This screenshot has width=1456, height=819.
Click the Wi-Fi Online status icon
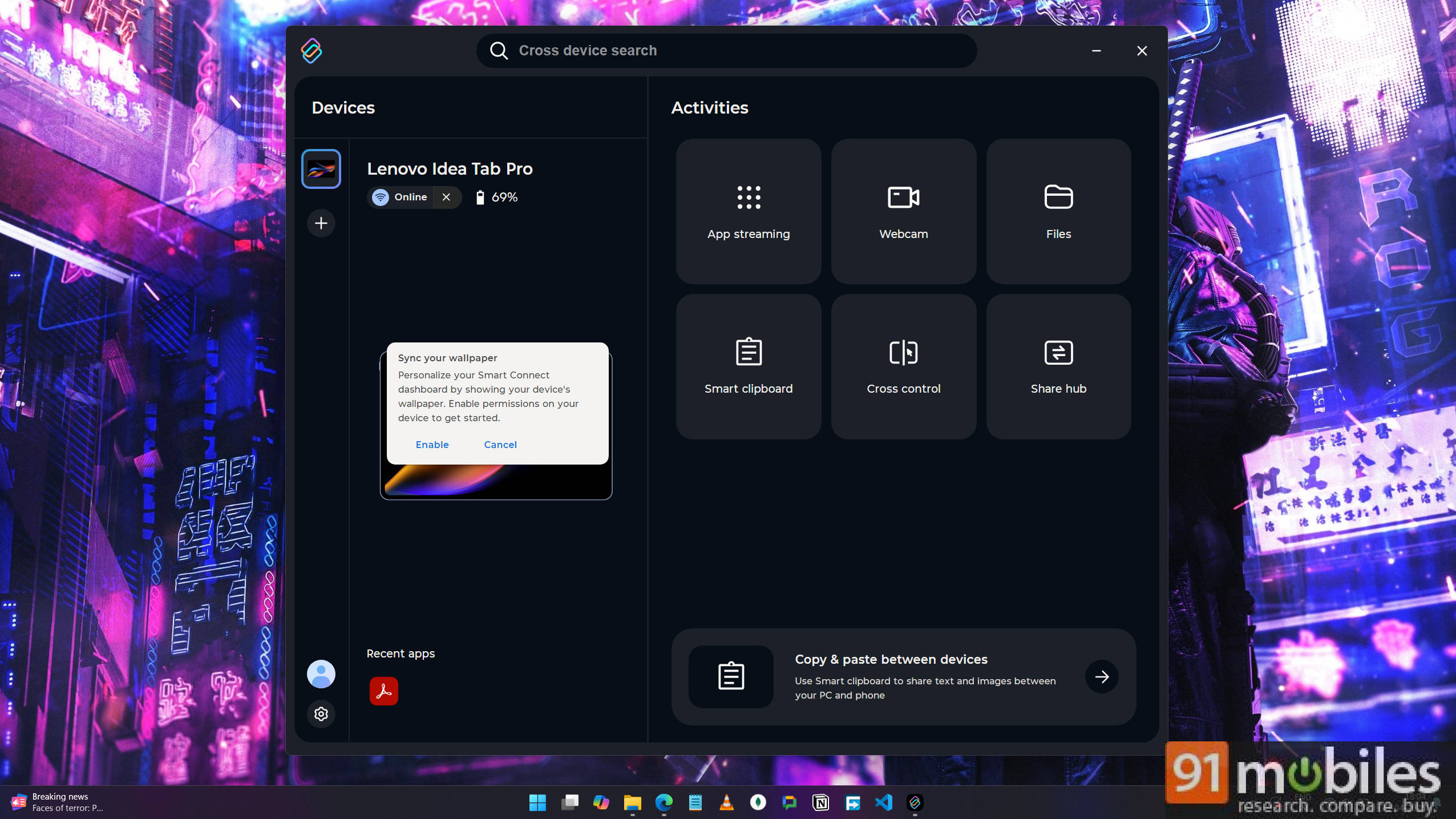tap(381, 197)
